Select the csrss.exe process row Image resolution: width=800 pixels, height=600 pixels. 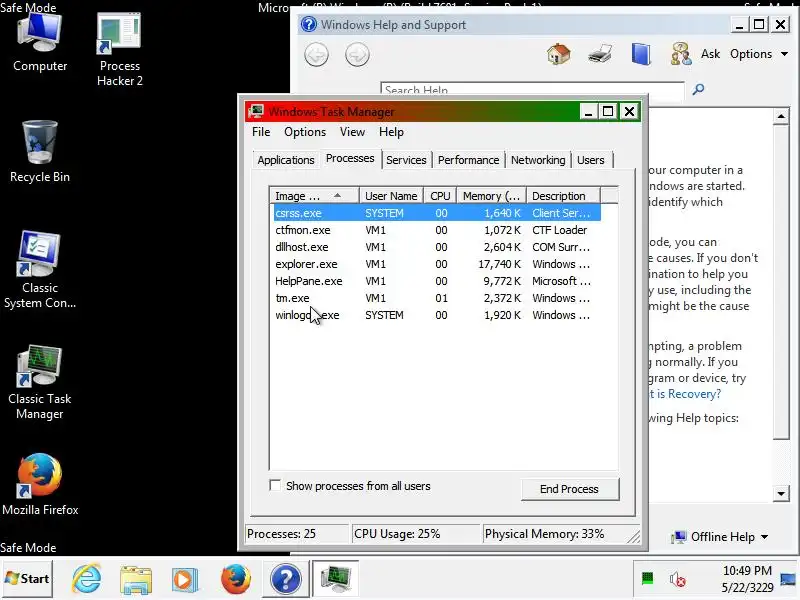[437, 213]
